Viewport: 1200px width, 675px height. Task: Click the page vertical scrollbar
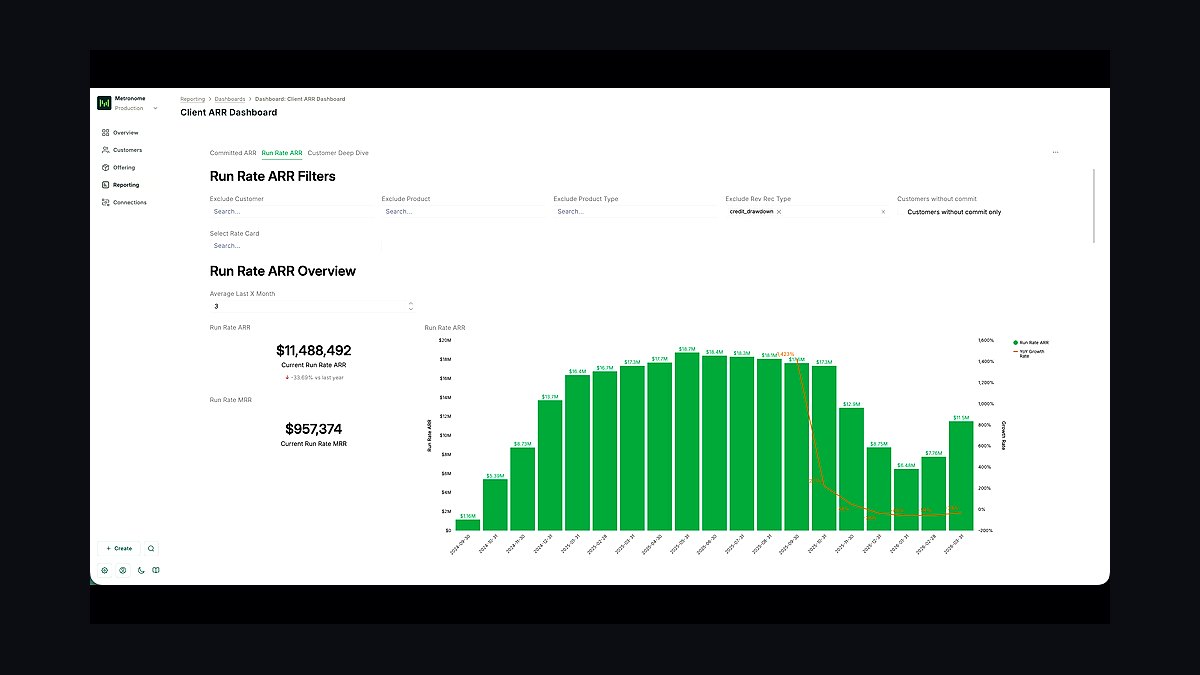click(x=1095, y=205)
